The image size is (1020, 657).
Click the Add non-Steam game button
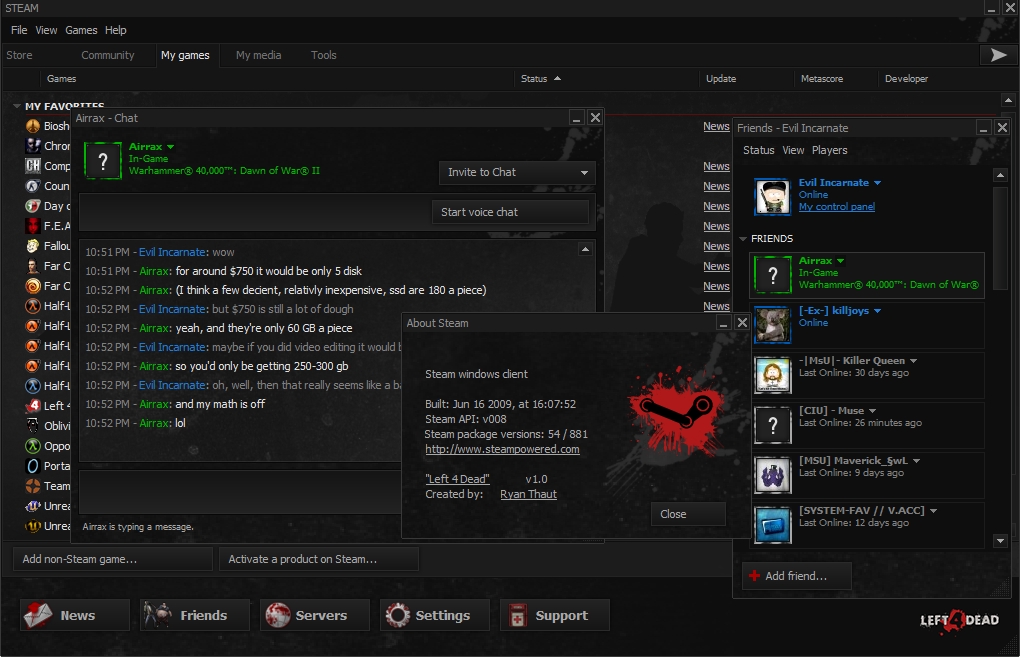pyautogui.click(x=113, y=559)
